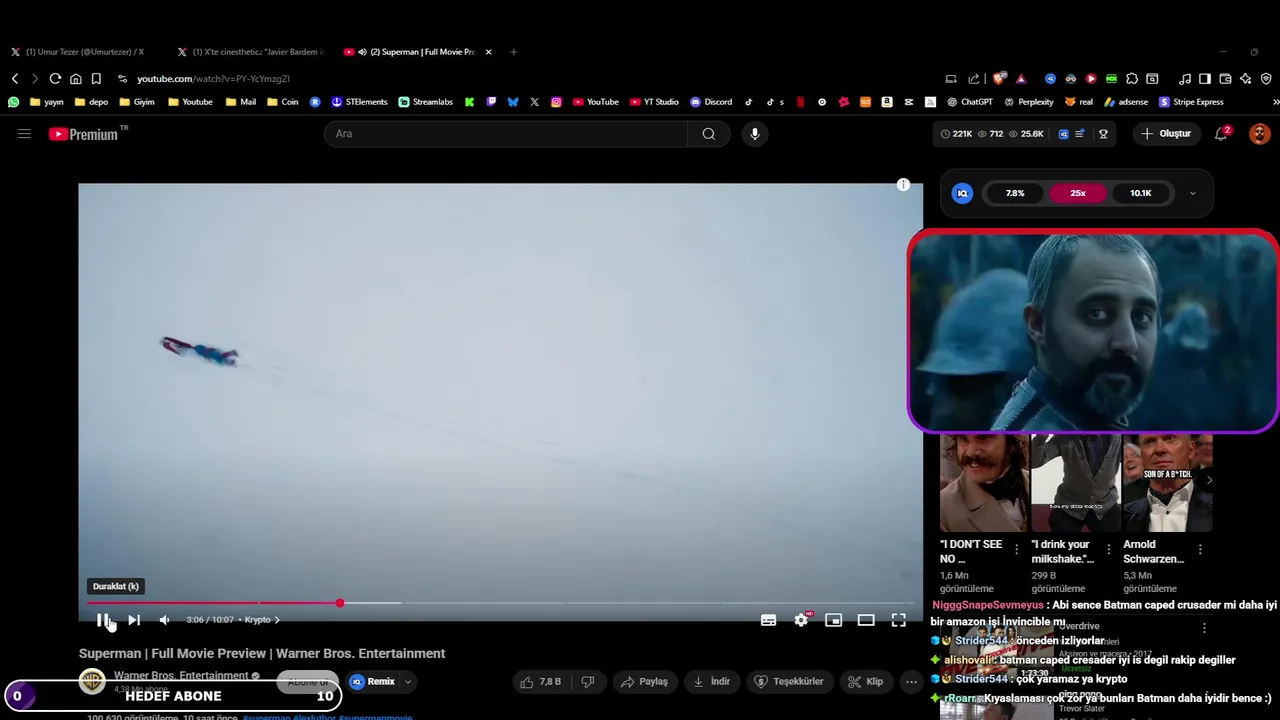The width and height of the screenshot is (1280, 720).
Task: Reload the current page
Action: pyautogui.click(x=55, y=79)
